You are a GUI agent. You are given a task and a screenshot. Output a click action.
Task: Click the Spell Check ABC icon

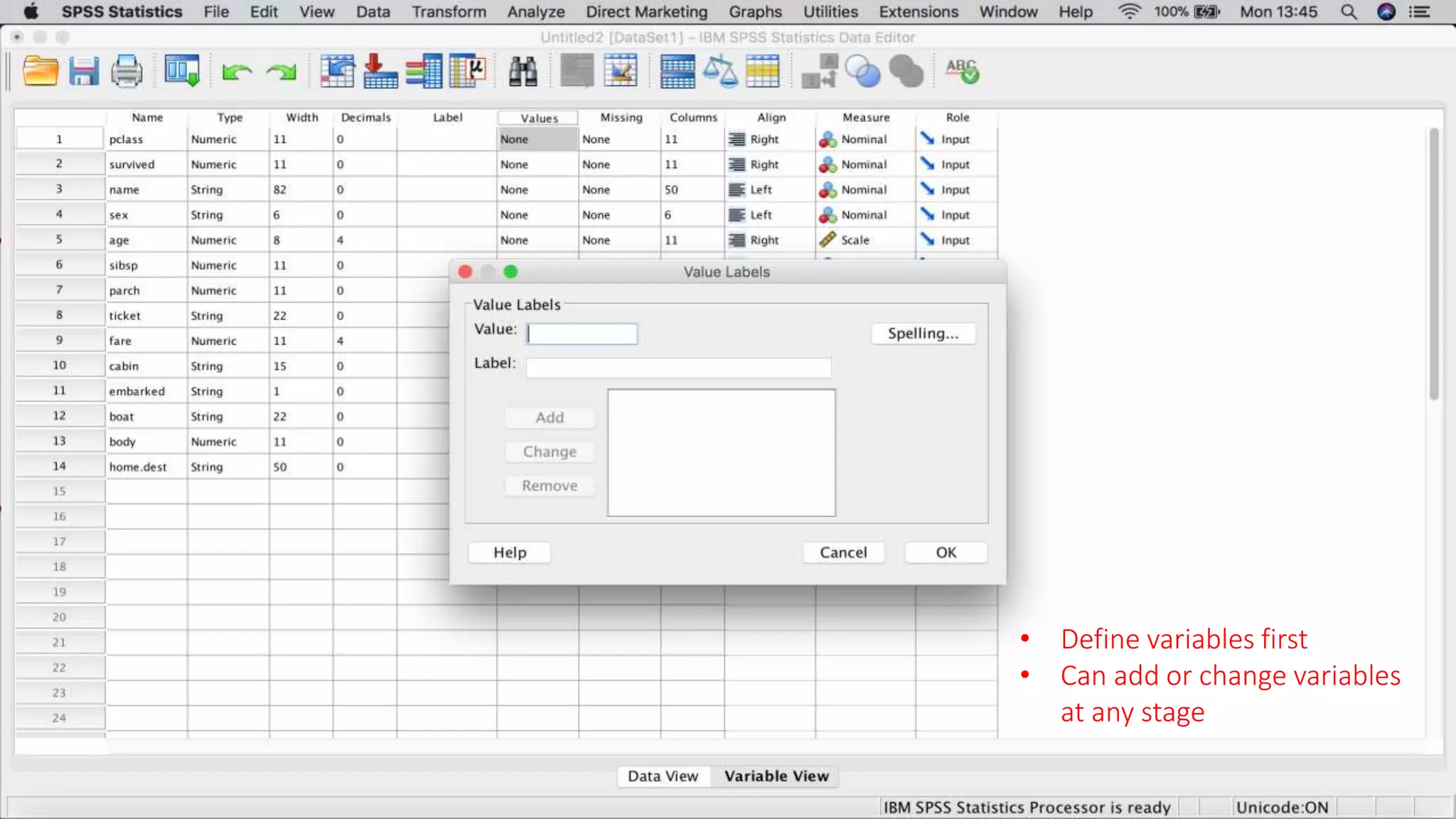(x=962, y=72)
